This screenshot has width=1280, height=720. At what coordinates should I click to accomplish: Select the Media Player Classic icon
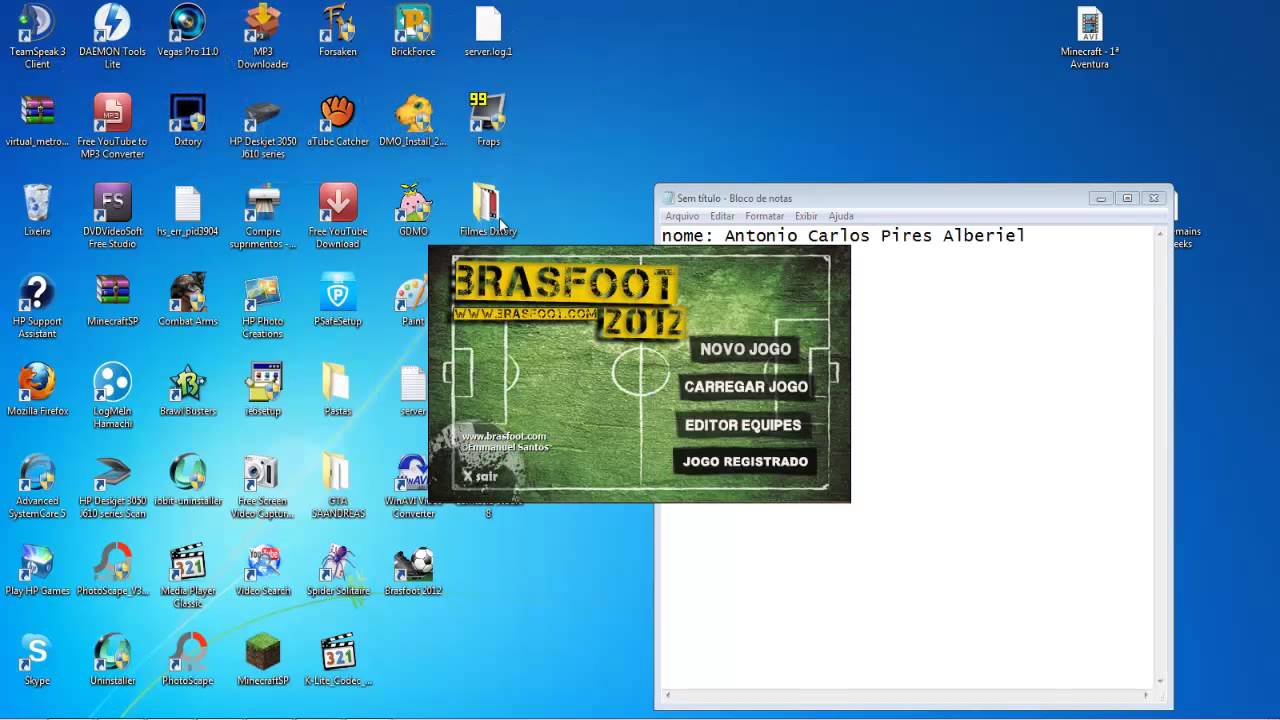tap(187, 577)
